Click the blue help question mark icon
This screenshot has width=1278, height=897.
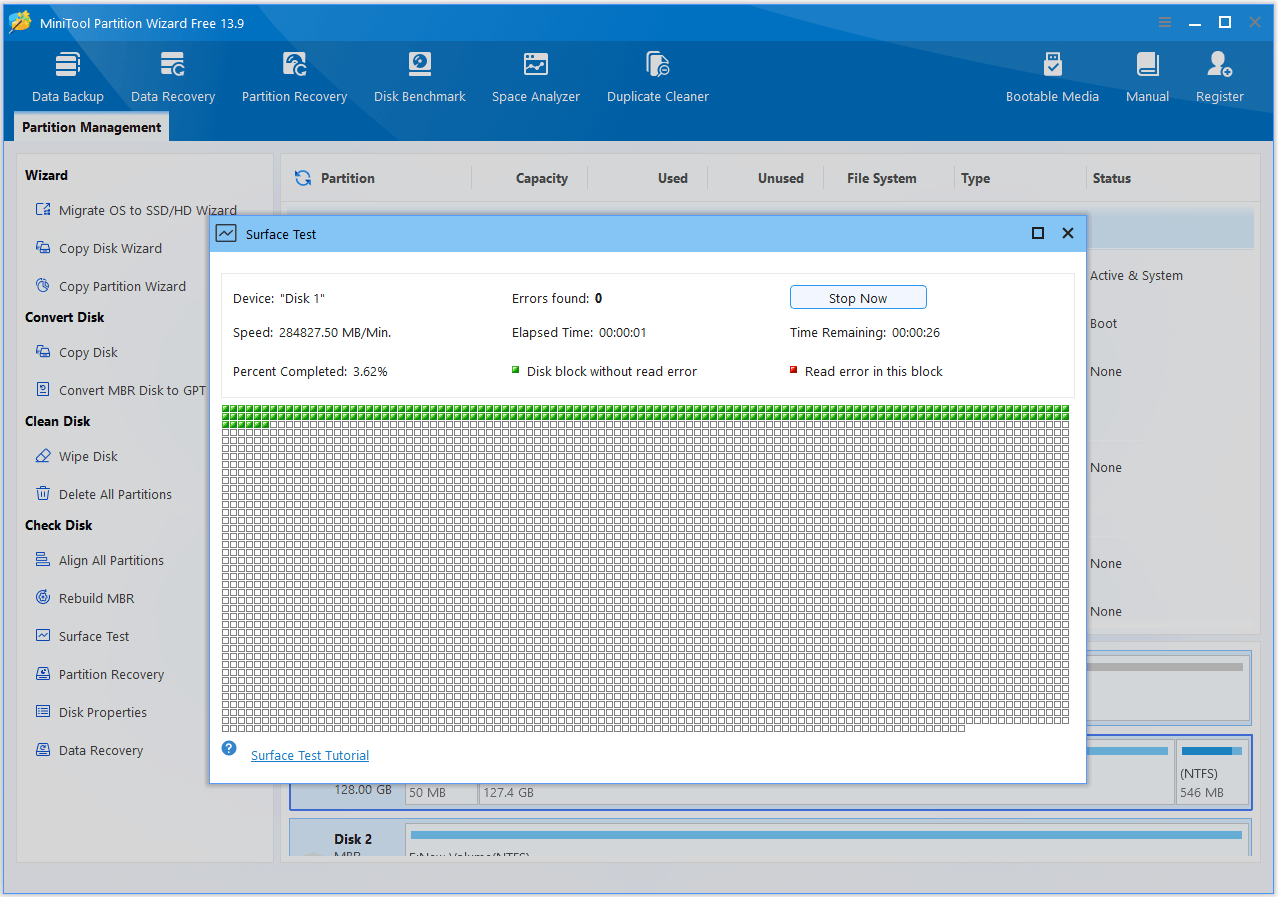[x=229, y=748]
